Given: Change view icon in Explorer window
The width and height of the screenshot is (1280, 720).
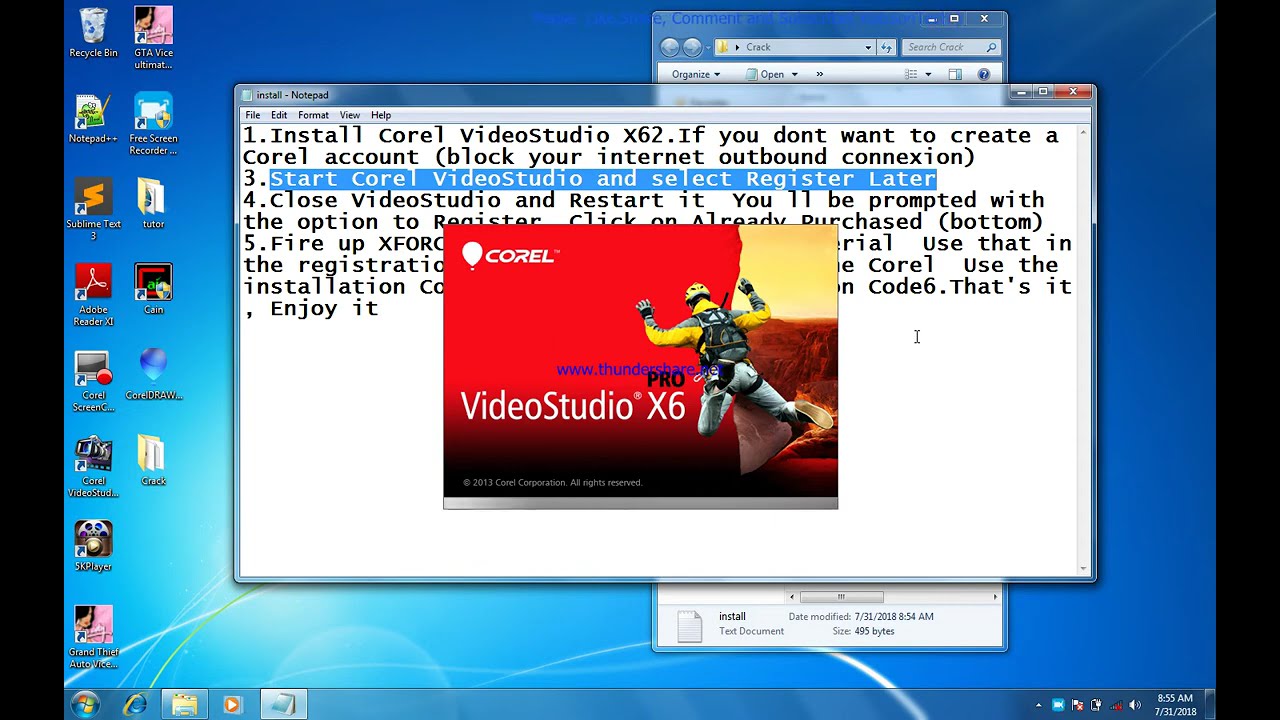Looking at the screenshot, I should pos(910,74).
